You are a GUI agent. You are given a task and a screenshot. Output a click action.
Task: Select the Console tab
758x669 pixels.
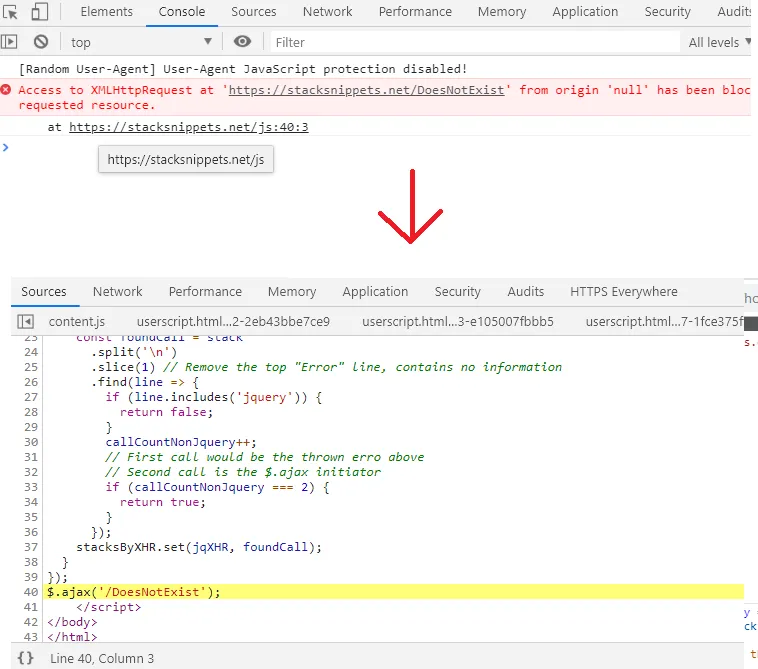point(182,12)
